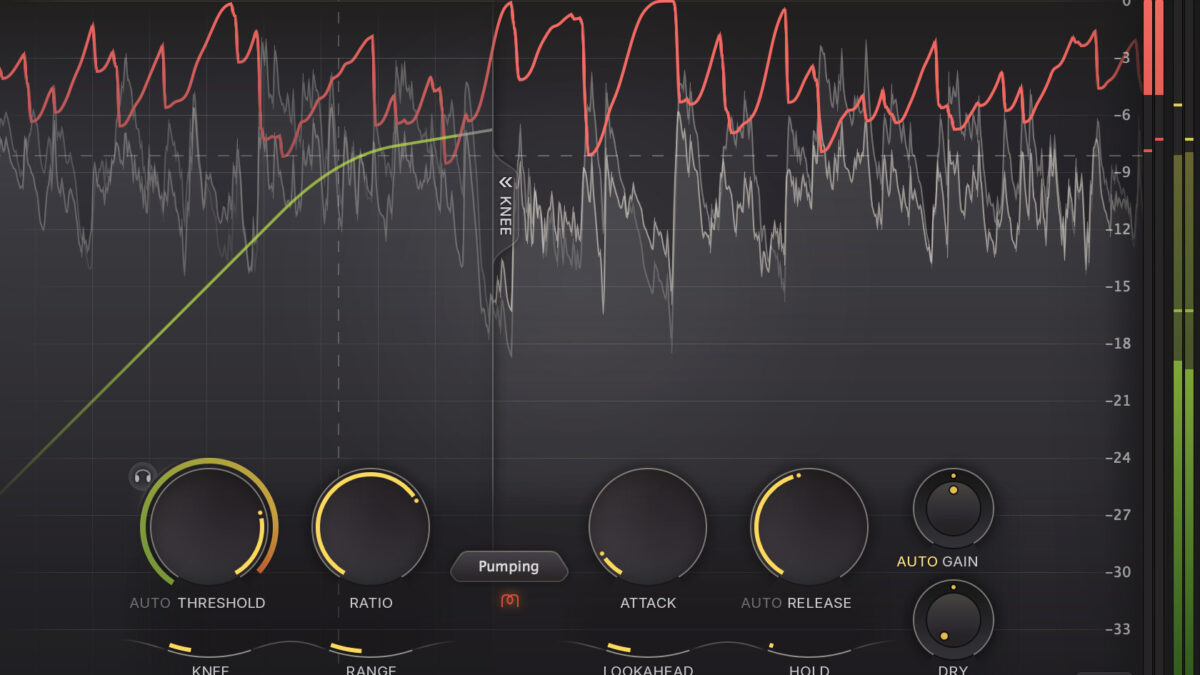Click the Release knob

pyautogui.click(x=809, y=526)
